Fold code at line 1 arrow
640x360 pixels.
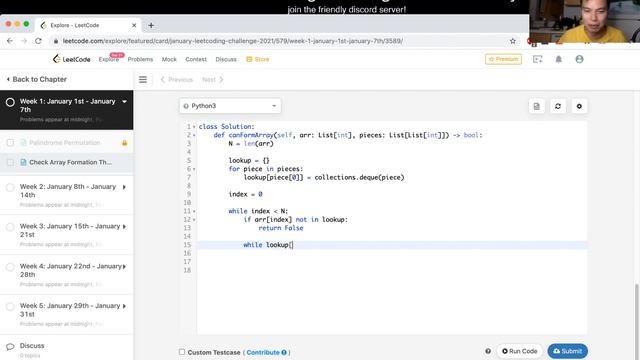194,127
